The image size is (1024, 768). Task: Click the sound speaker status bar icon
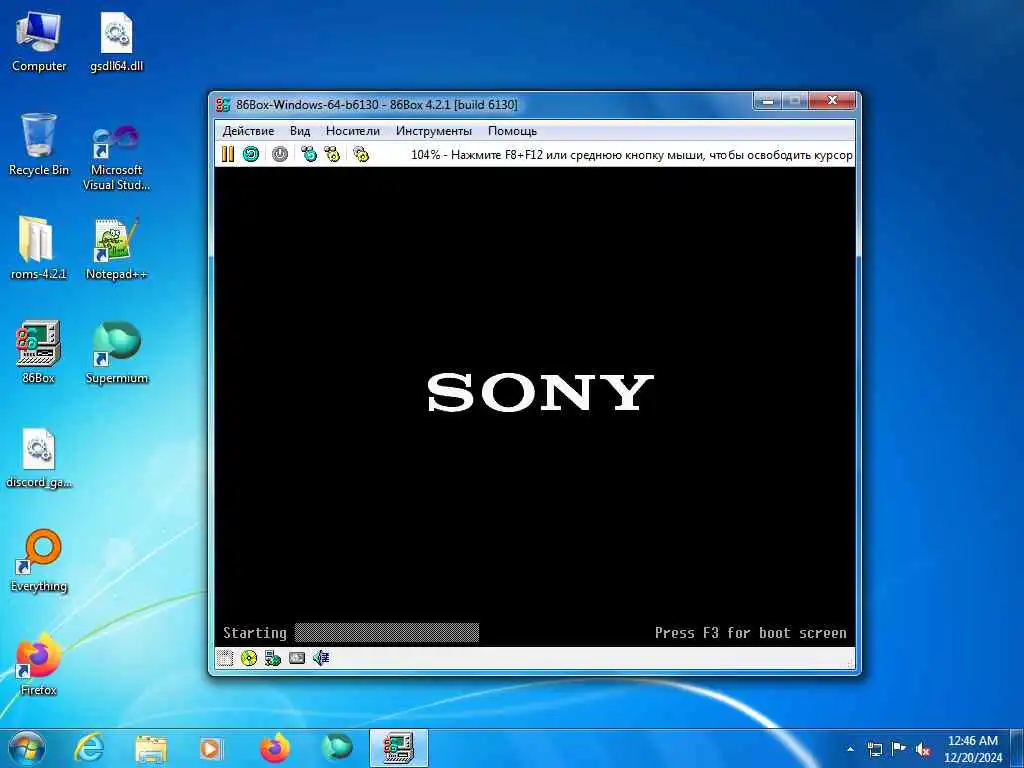(x=321, y=658)
